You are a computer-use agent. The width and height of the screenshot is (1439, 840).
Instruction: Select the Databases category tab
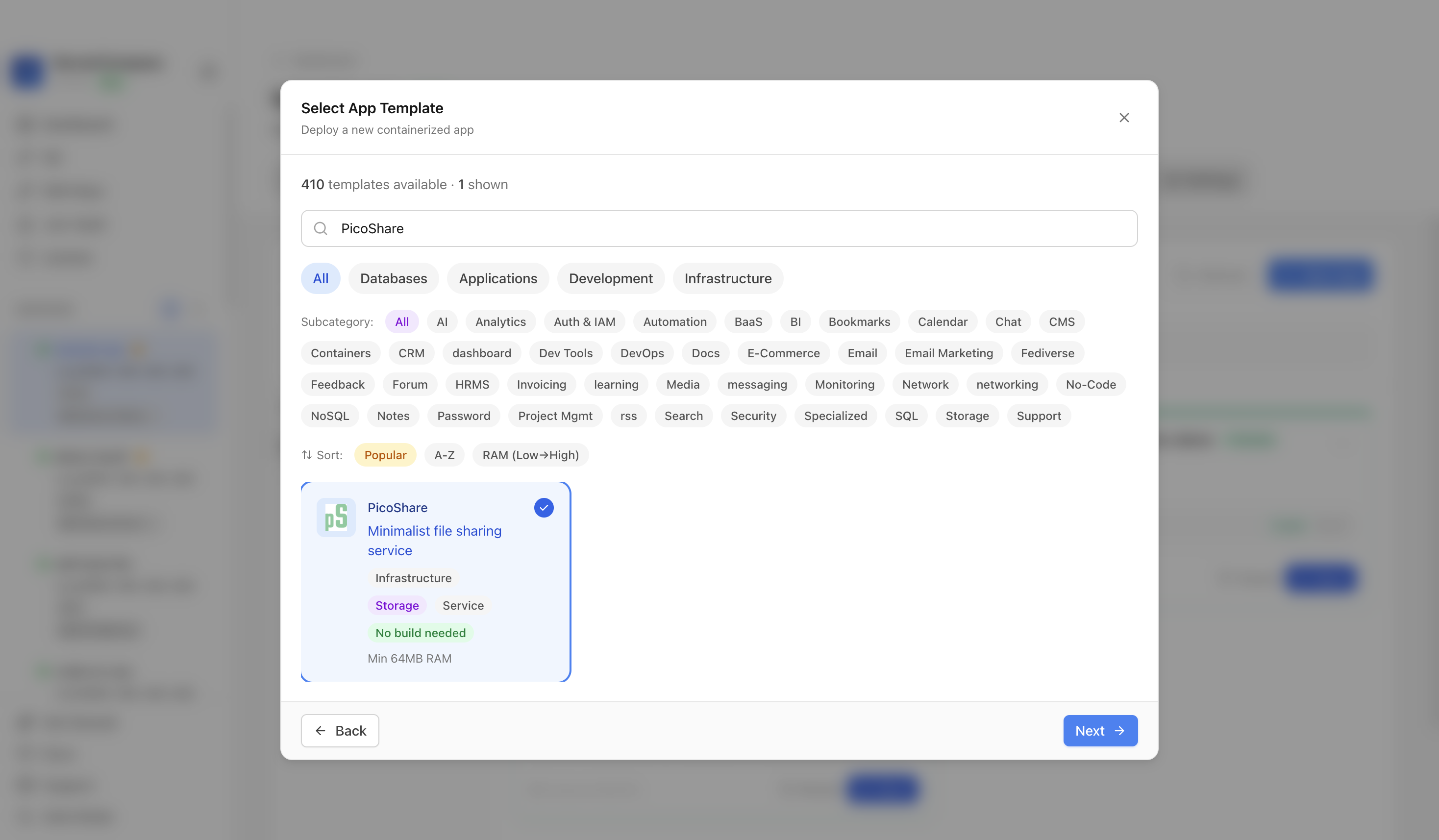pos(394,279)
